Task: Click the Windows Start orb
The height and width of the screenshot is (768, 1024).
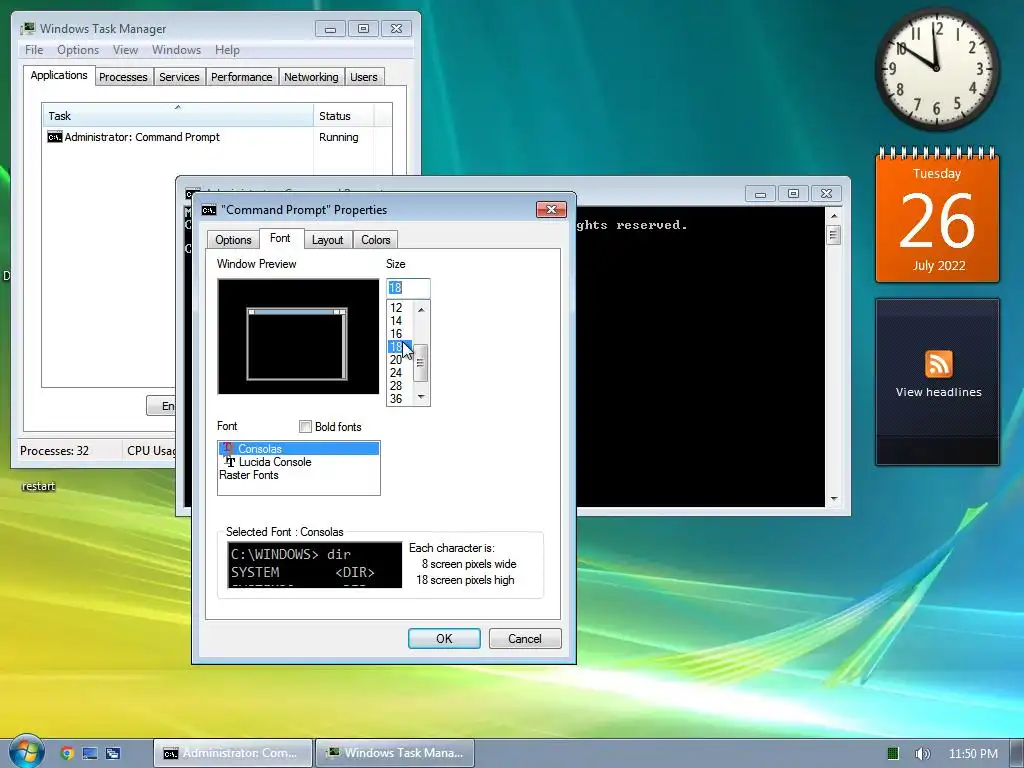Action: point(26,752)
